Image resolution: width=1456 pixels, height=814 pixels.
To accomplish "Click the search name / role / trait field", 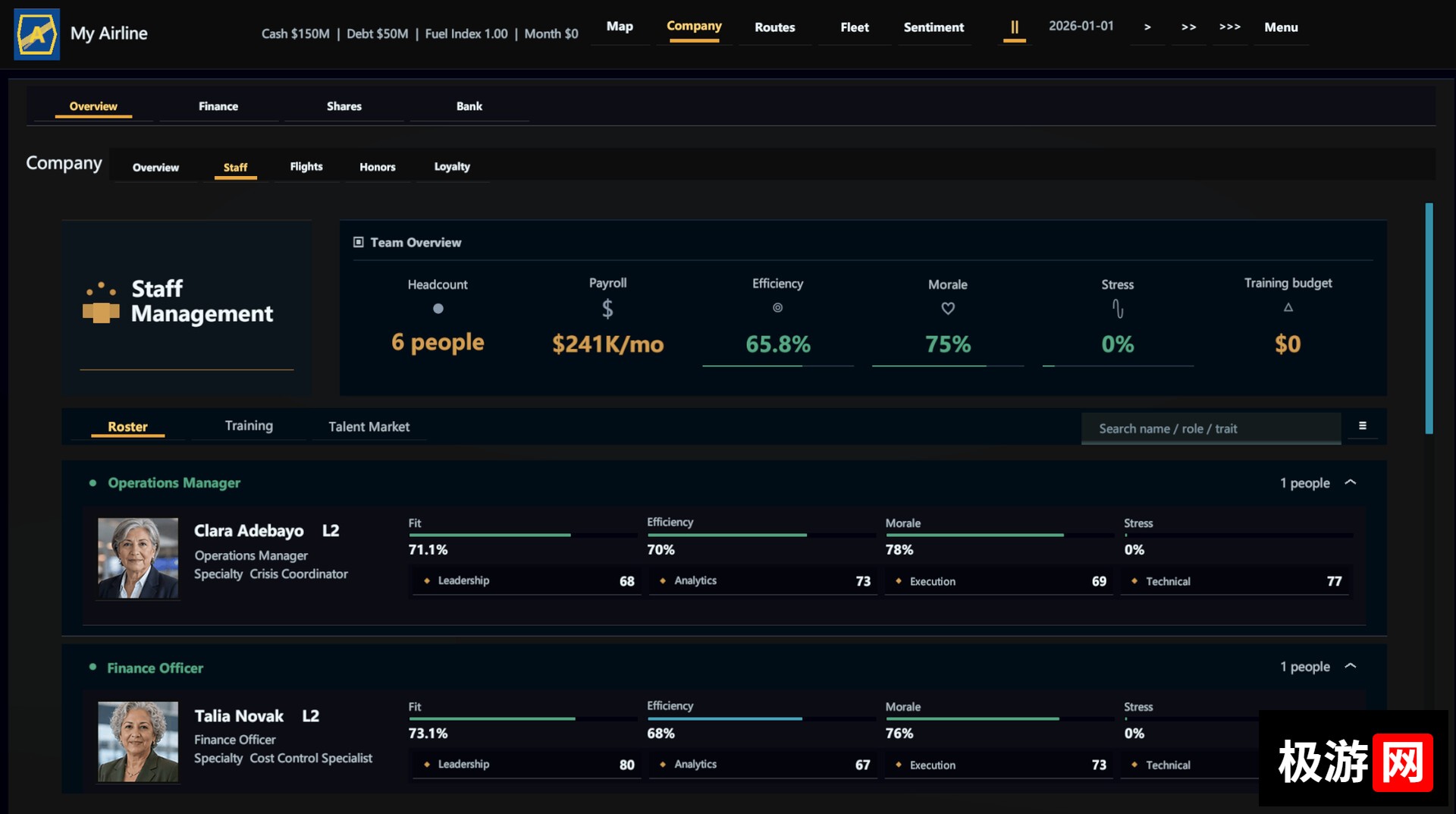I will tap(1211, 429).
